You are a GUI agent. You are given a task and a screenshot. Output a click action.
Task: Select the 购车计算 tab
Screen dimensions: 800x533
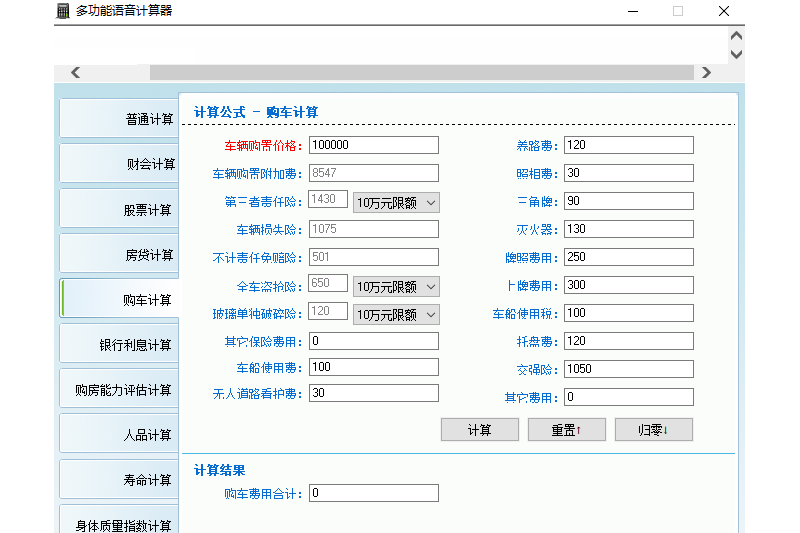[x=119, y=298]
